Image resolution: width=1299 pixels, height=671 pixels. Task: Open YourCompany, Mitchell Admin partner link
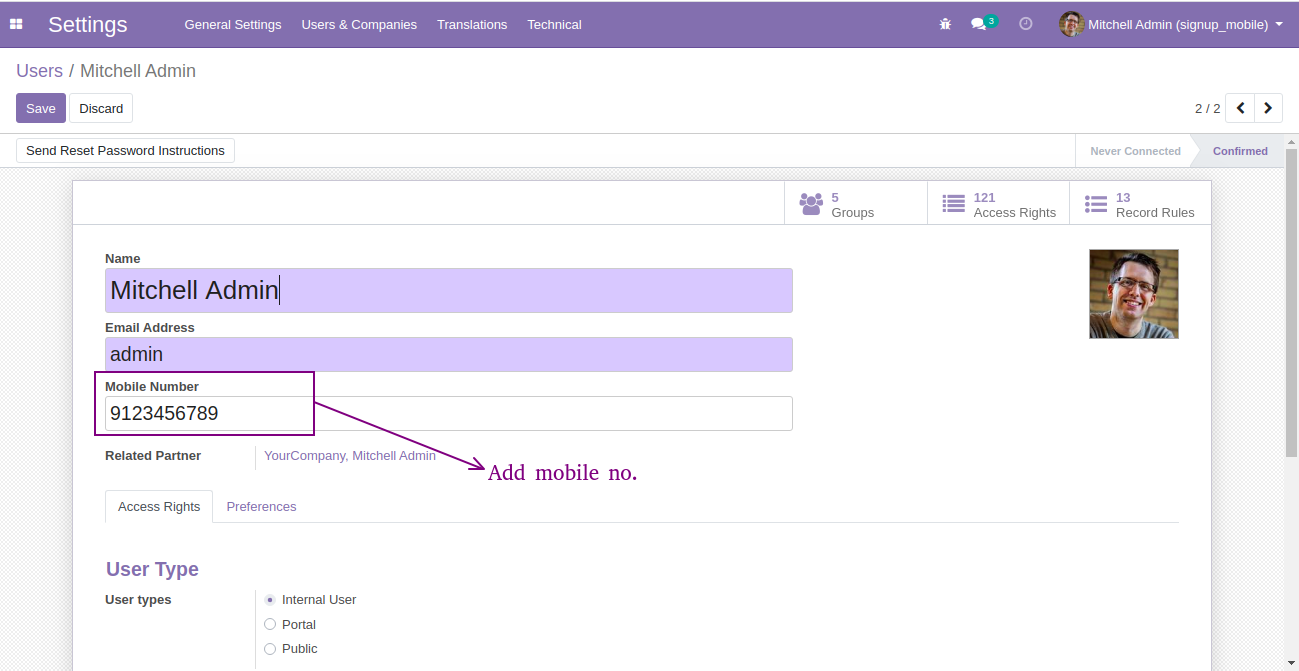click(x=350, y=455)
